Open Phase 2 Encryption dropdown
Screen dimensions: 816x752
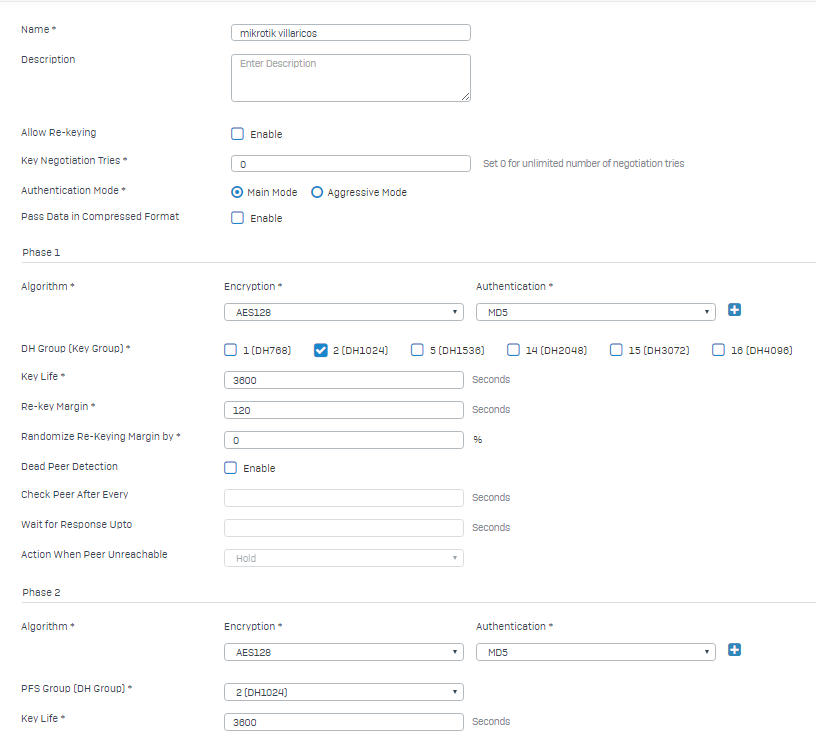[344, 652]
